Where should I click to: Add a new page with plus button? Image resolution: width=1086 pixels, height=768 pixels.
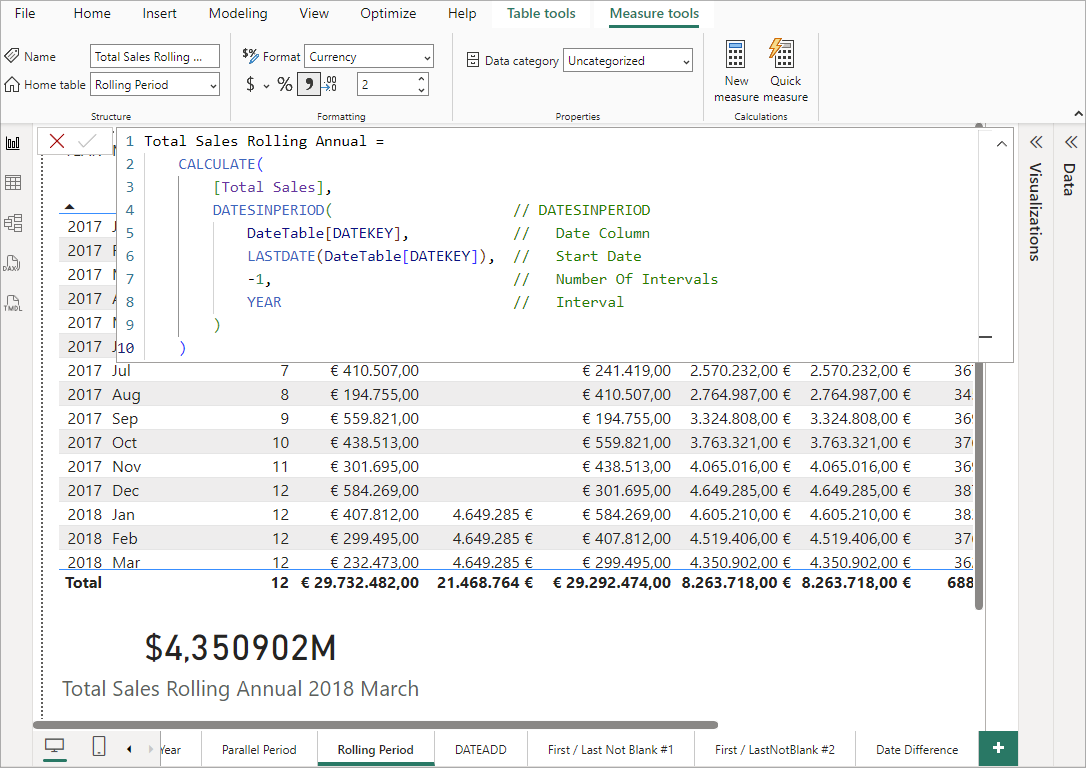pos(998,748)
